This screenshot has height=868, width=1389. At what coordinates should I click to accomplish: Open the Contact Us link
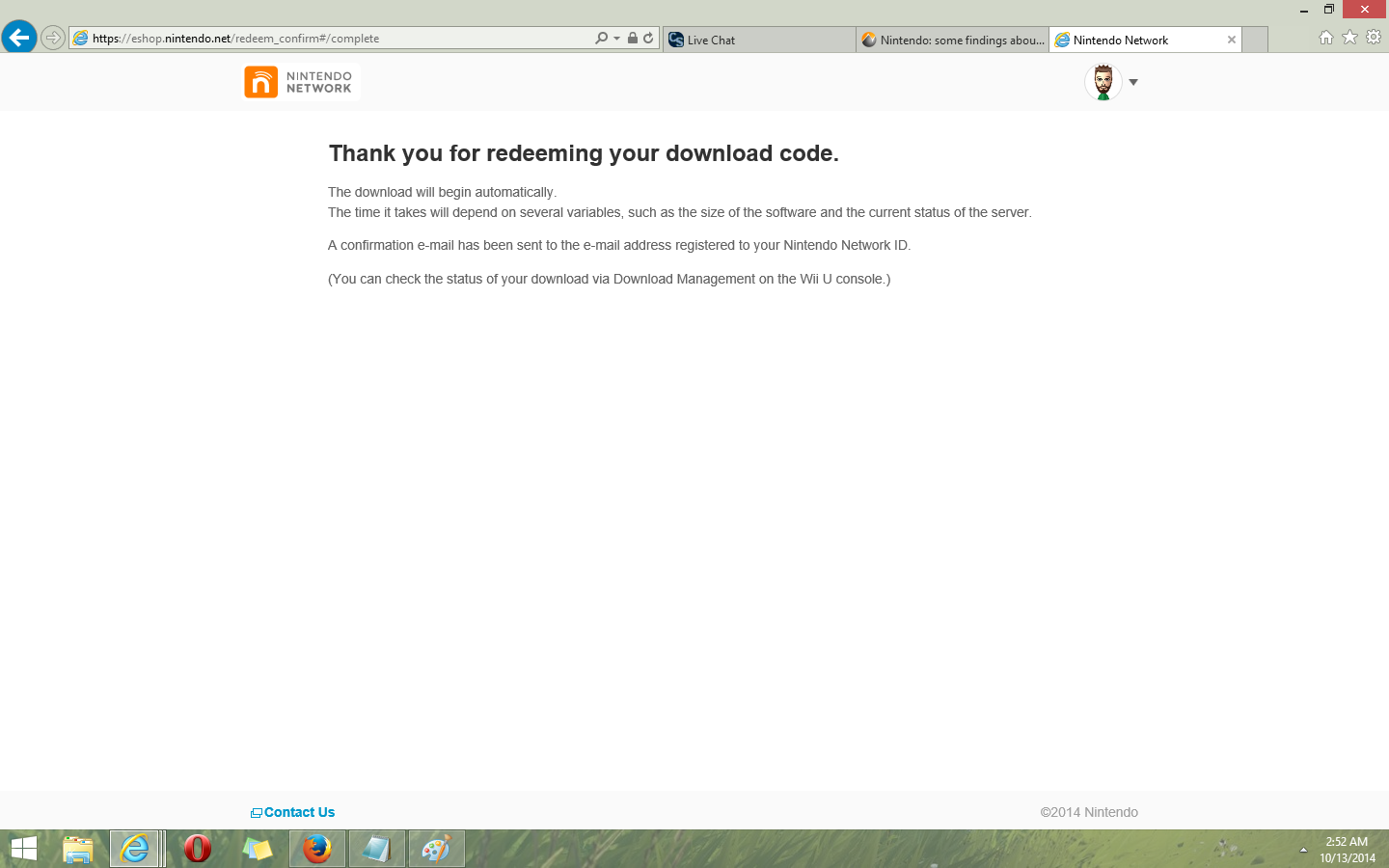click(x=299, y=813)
